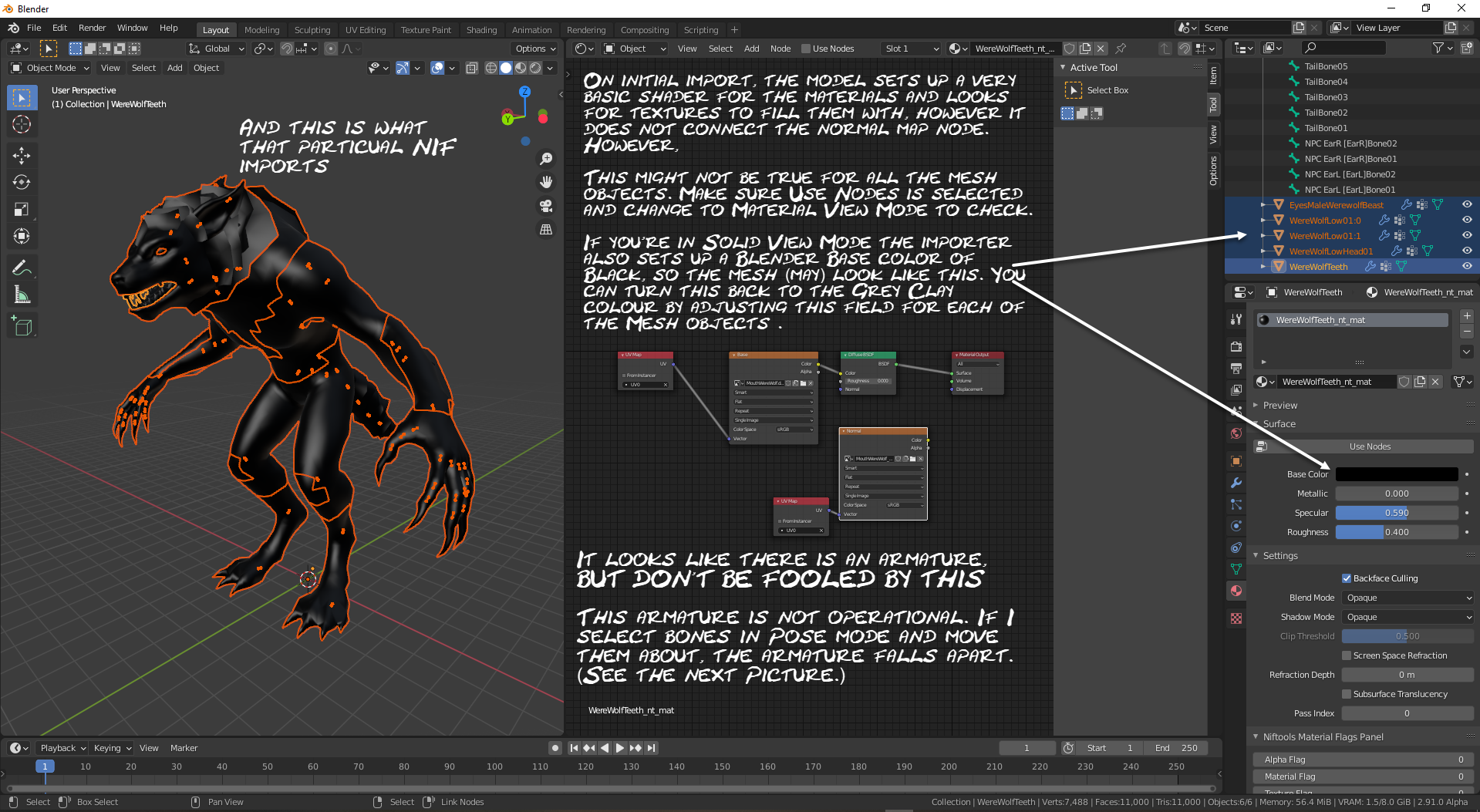Add a material slot with plus
This screenshot has height=812, width=1480.
tap(1467, 316)
